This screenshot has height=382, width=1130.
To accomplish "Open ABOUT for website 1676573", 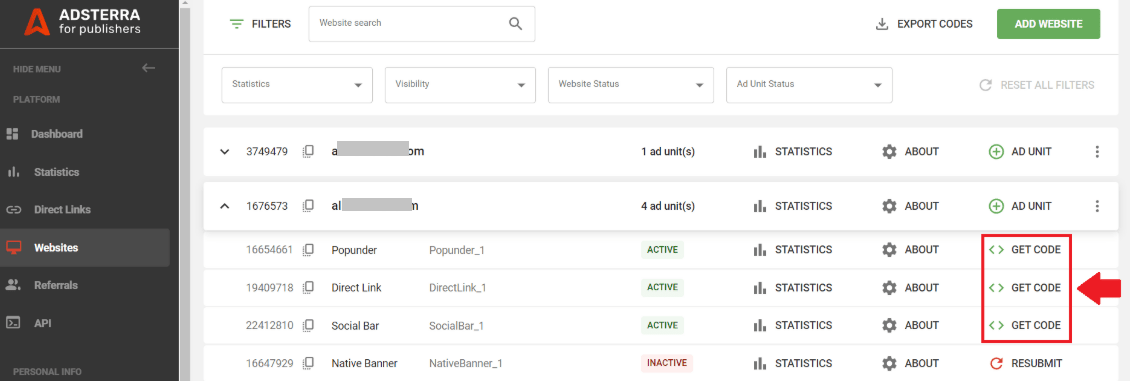I will [x=911, y=206].
